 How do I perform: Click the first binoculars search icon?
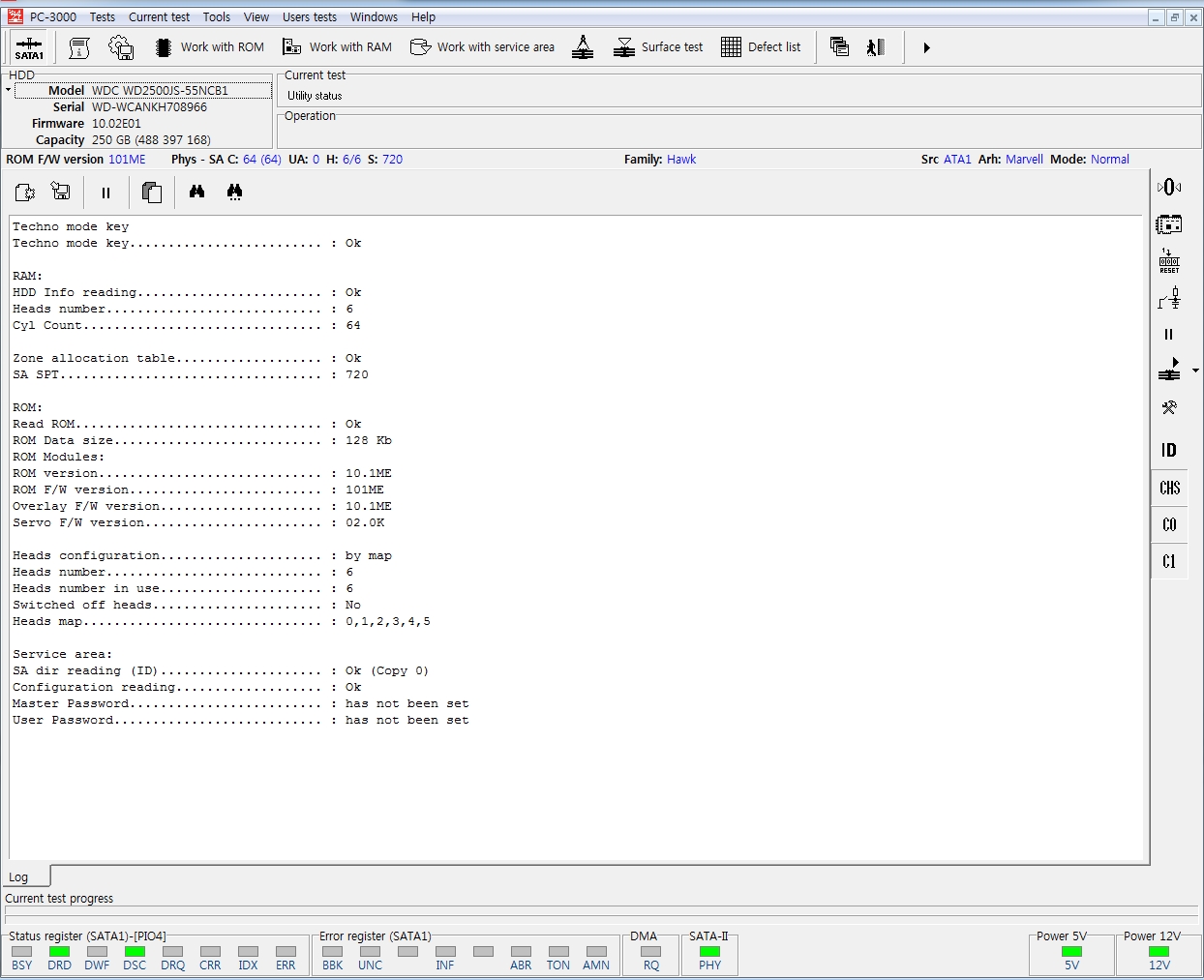point(196,192)
